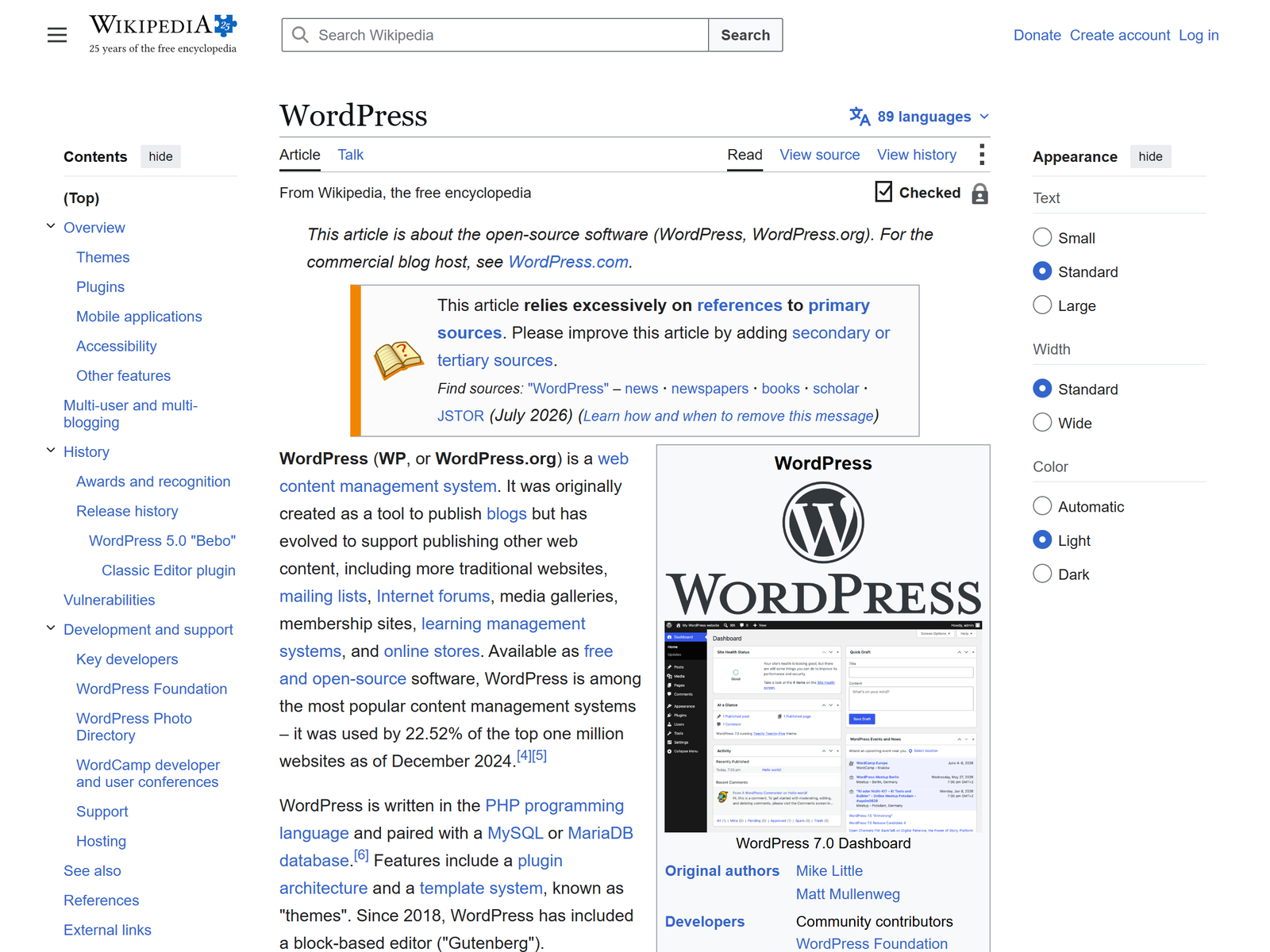
Task: Select Automatic color mode
Action: 1042,506
